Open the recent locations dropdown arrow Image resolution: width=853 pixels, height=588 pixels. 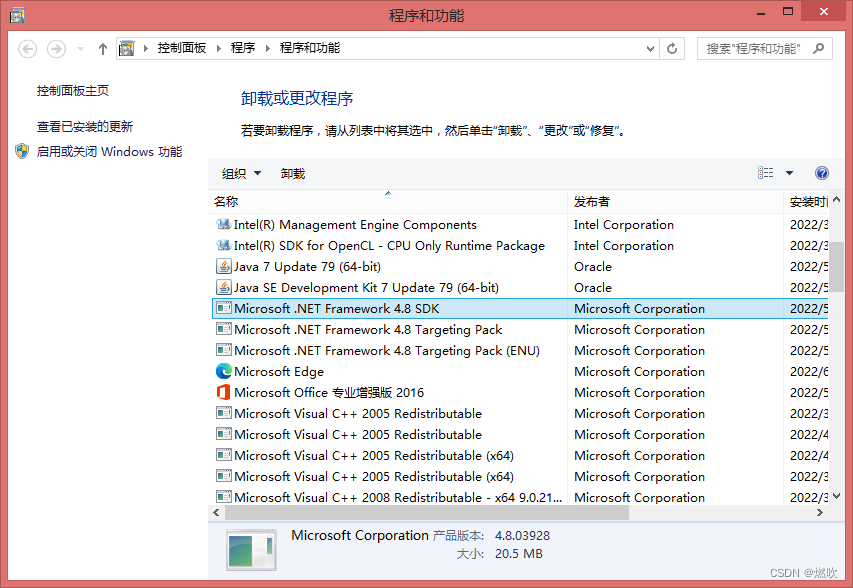pos(81,49)
